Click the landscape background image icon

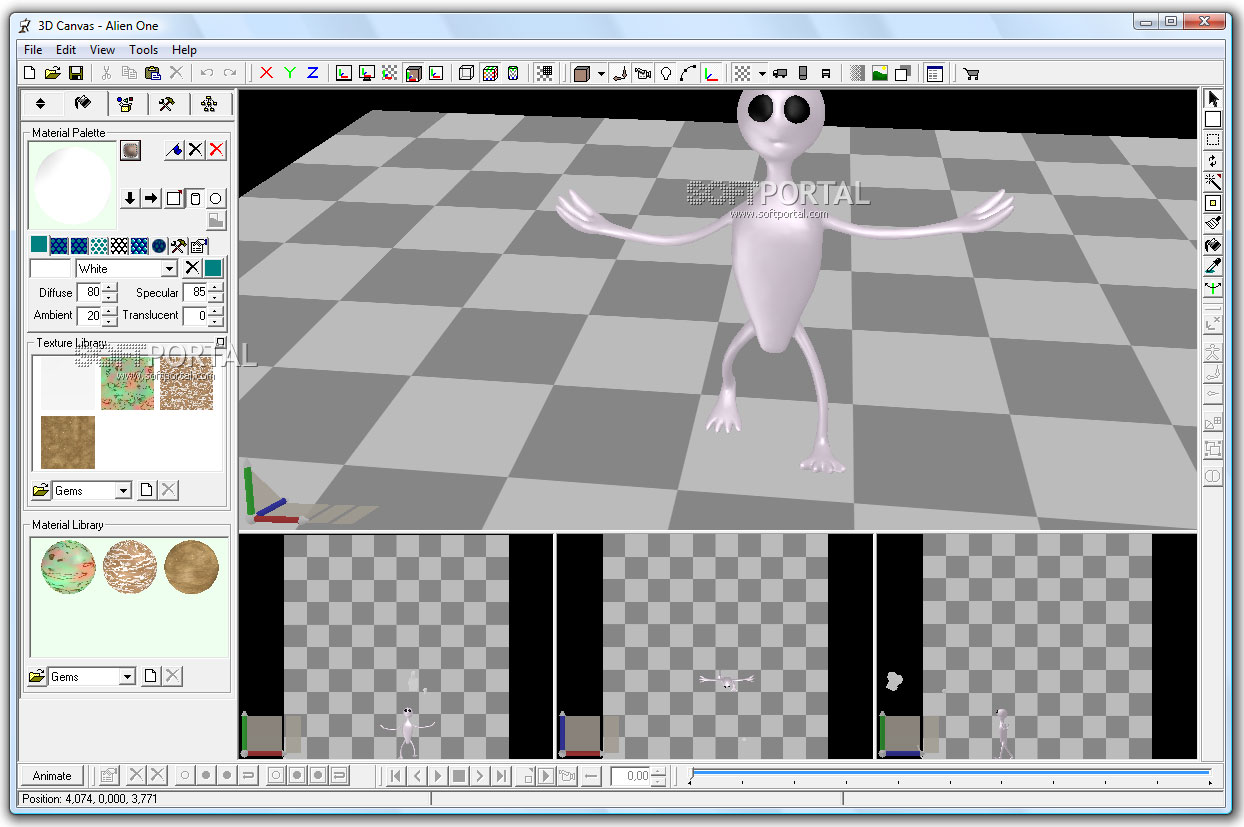[880, 73]
